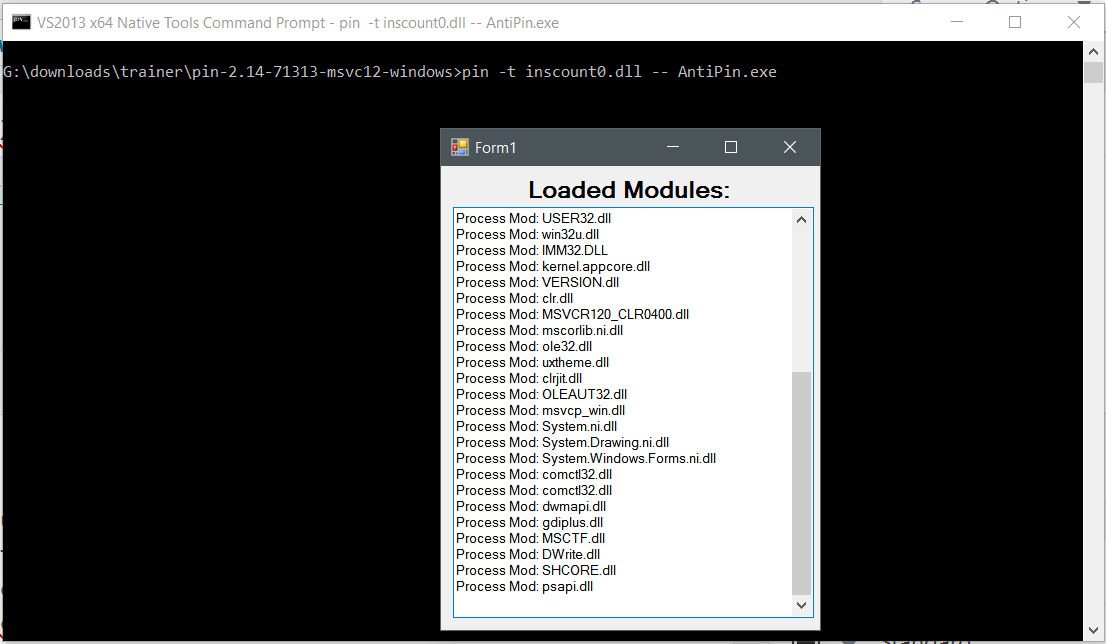Select the 'Process Mod: MSCTF.dll' entry

(530, 538)
